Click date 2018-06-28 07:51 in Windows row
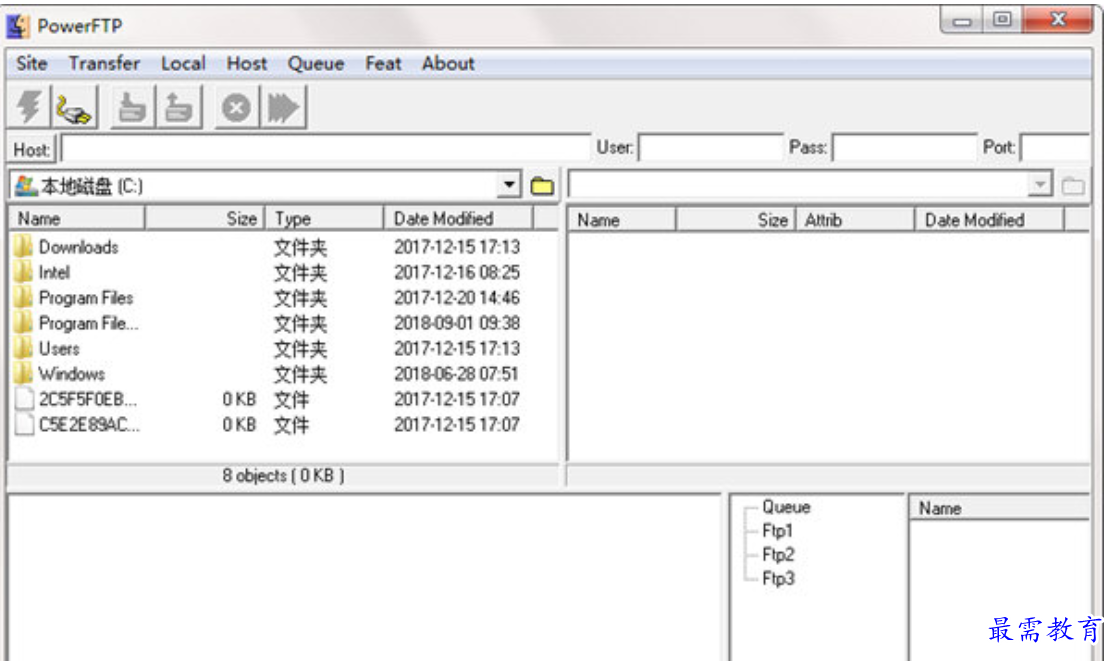Screen dimensions: 1110x661 [x=457, y=374]
